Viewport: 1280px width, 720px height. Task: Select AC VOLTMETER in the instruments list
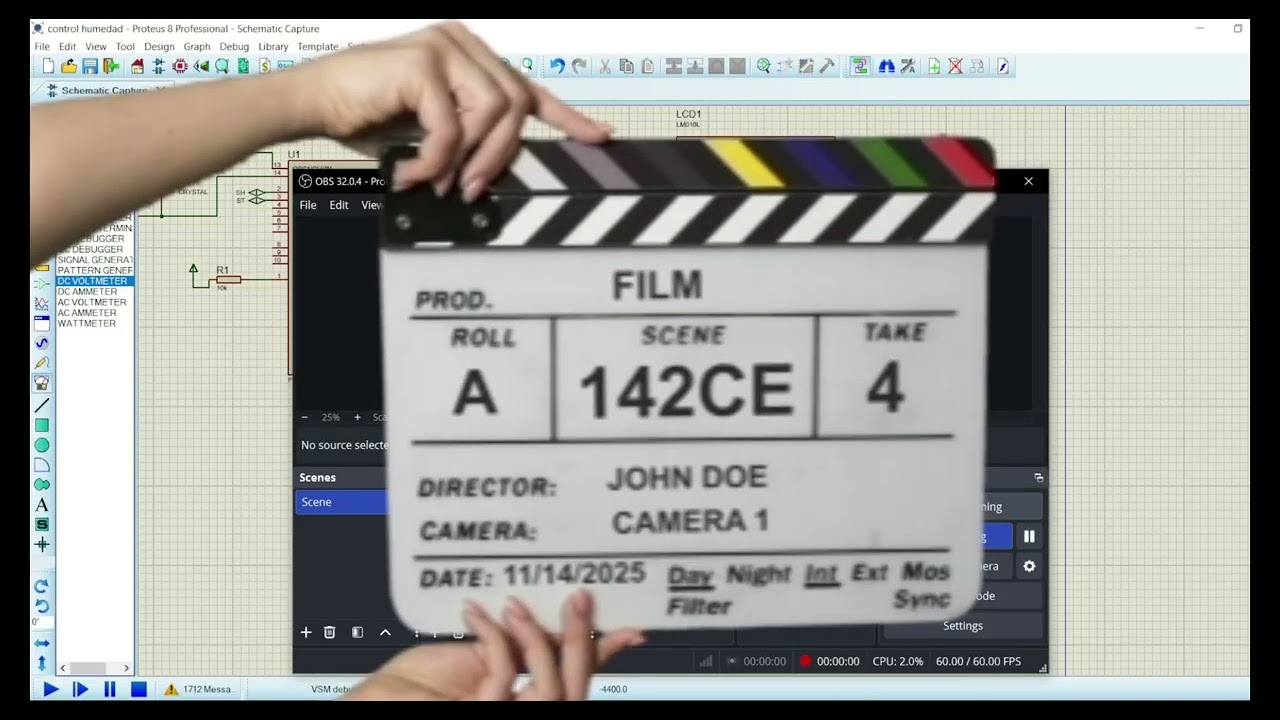tap(92, 302)
